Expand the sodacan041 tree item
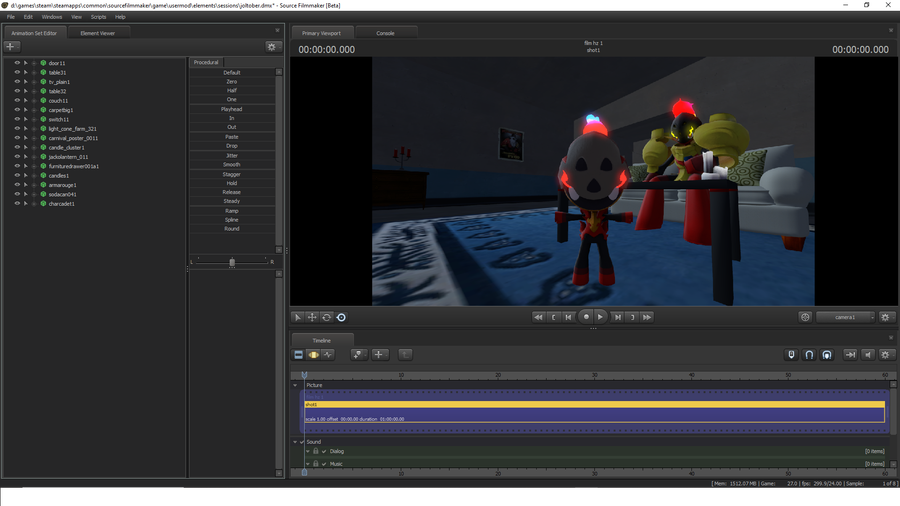This screenshot has height=506, width=900. [25, 194]
